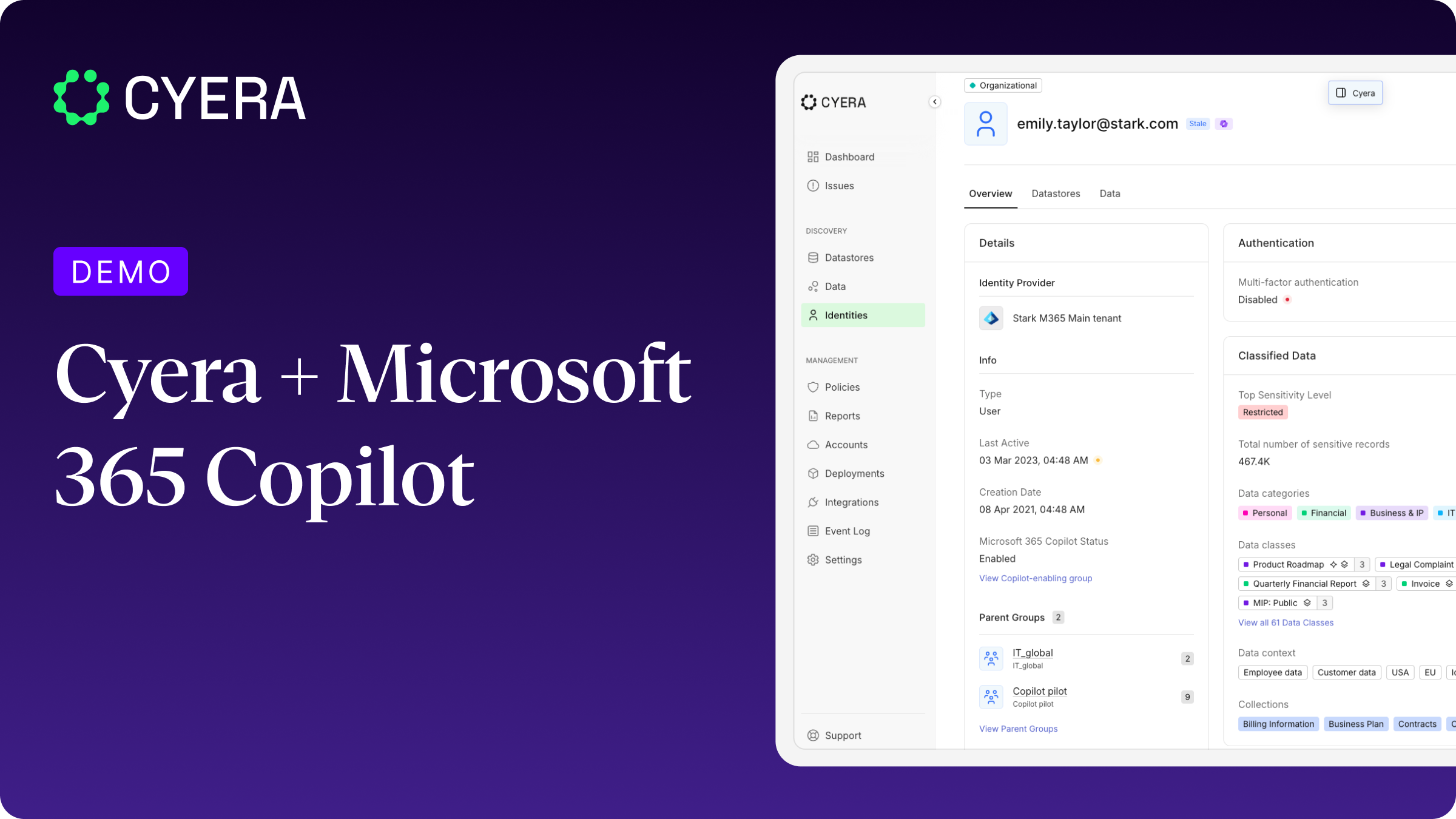The width and height of the screenshot is (1456, 819).
Task: Click the Billing Information collection tag
Action: (1278, 724)
